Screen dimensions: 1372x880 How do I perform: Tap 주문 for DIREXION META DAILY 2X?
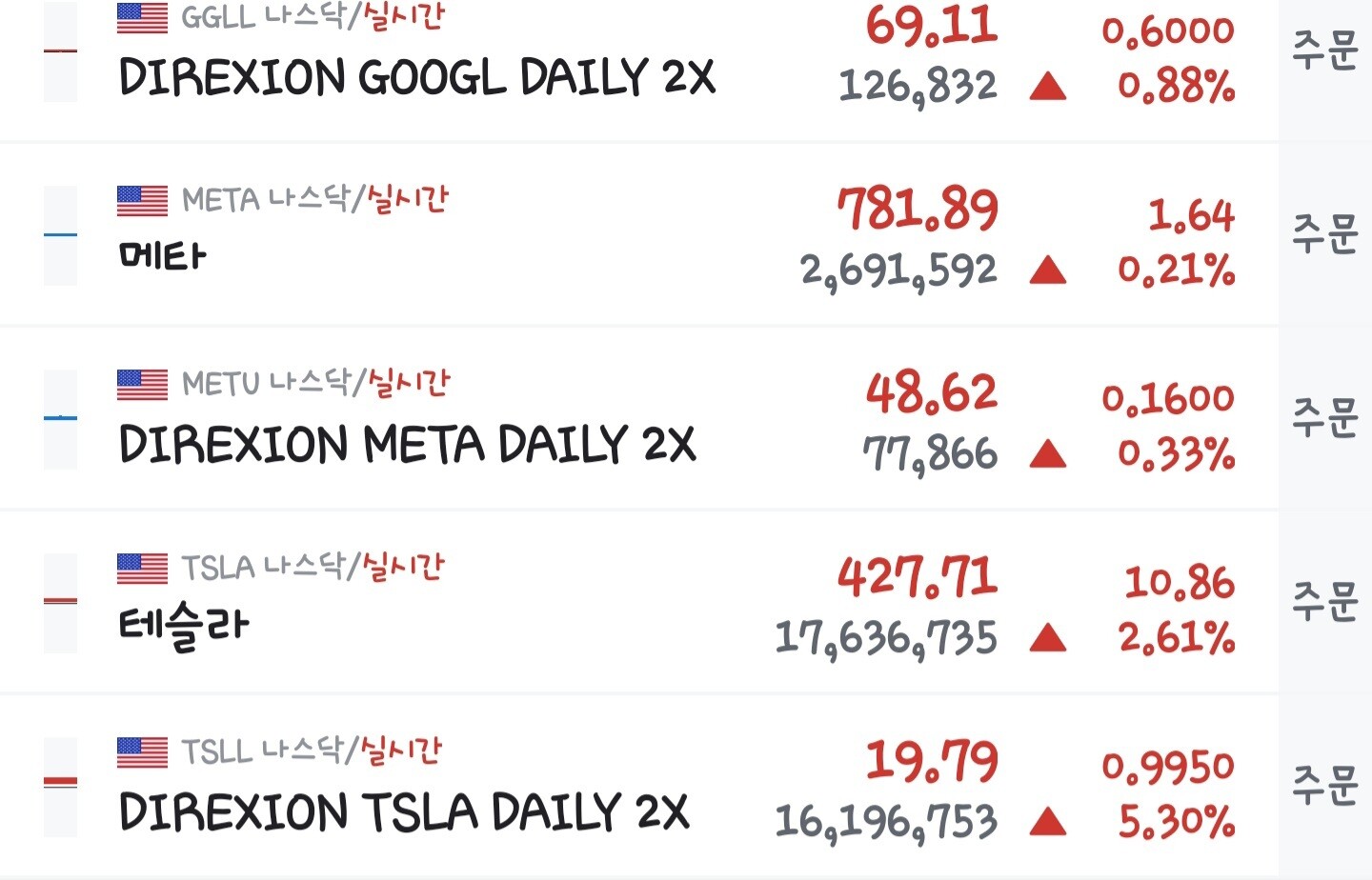1324,417
